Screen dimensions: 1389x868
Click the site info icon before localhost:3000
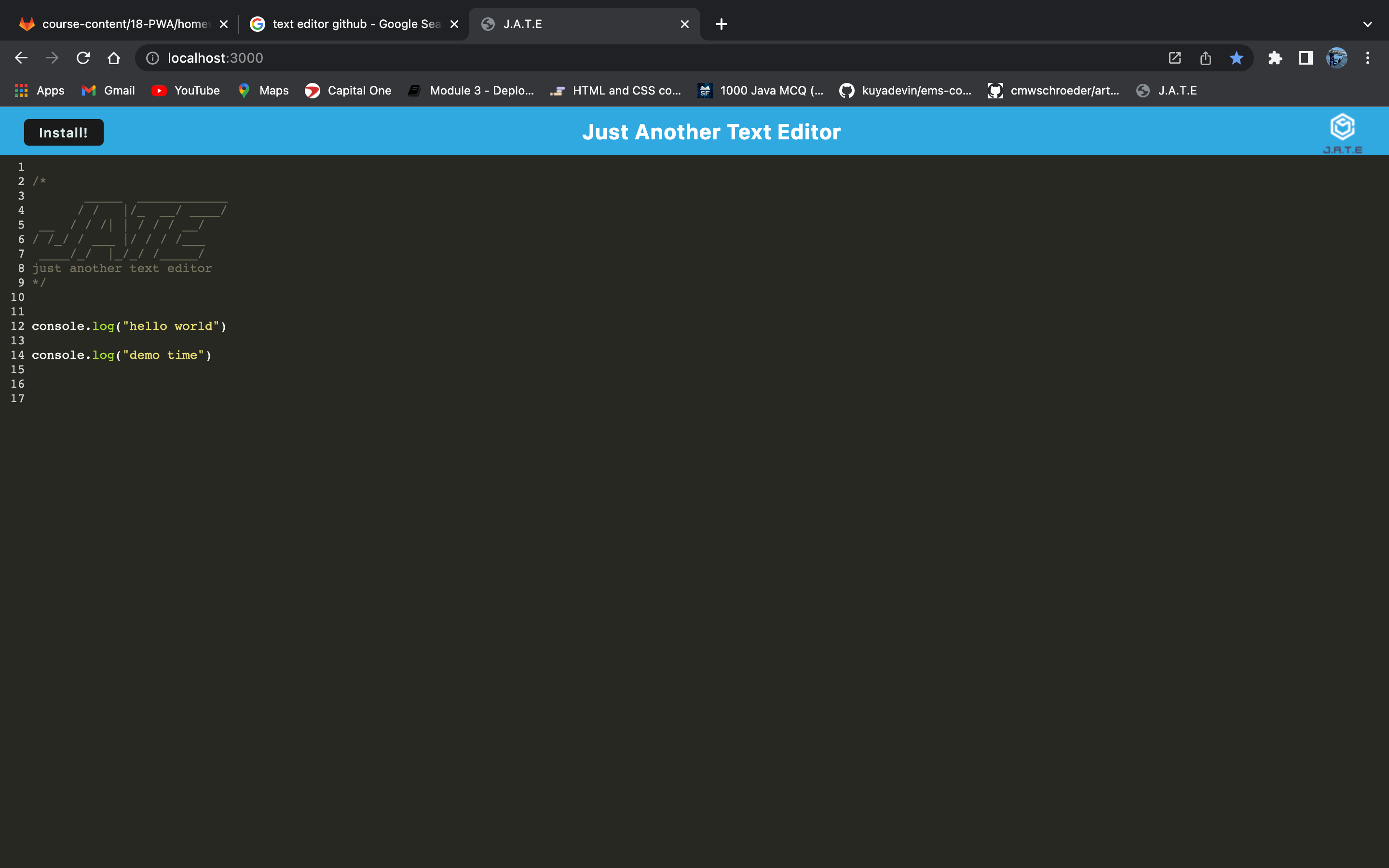pos(151,57)
